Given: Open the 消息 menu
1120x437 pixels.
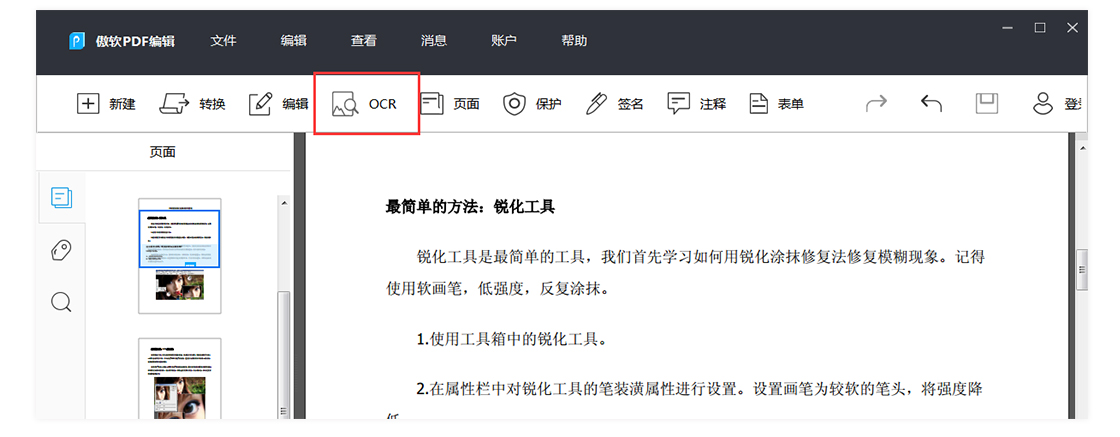Looking at the screenshot, I should pyautogui.click(x=434, y=41).
